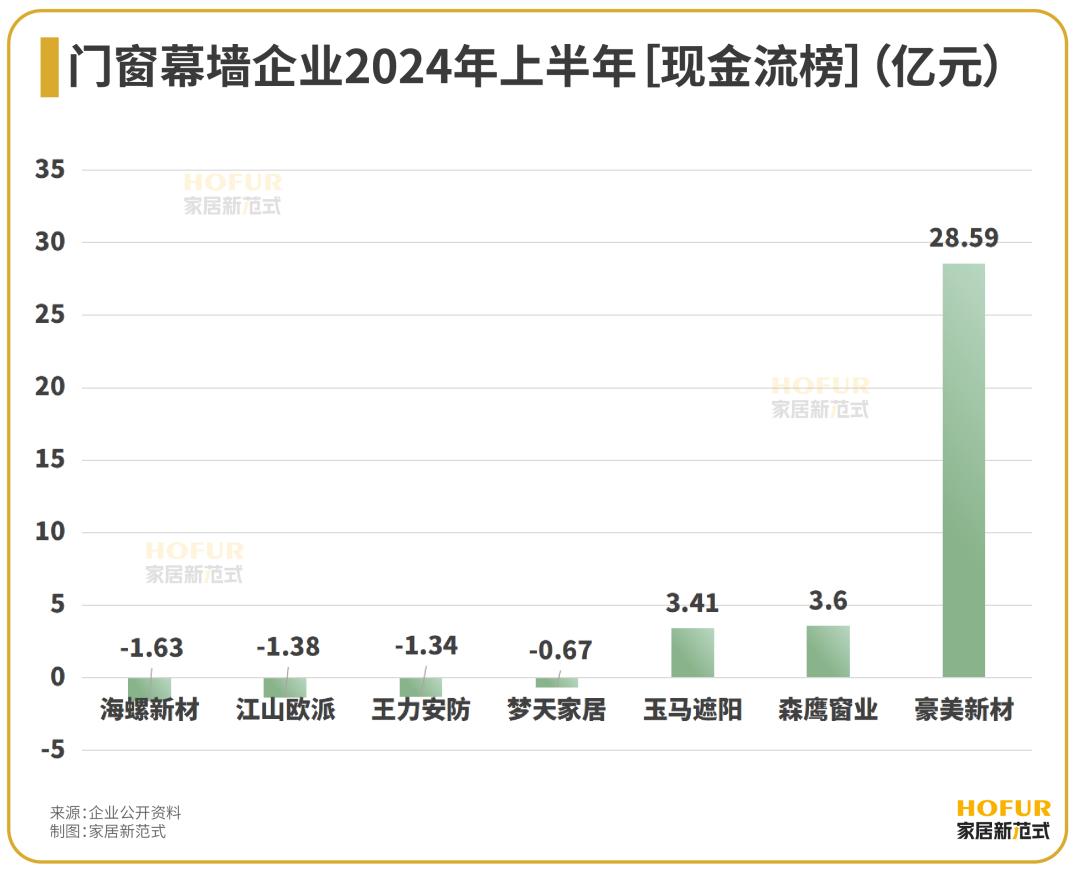The image size is (1080, 872).
Task: Click the -1.34 data label
Action: click(x=426, y=645)
